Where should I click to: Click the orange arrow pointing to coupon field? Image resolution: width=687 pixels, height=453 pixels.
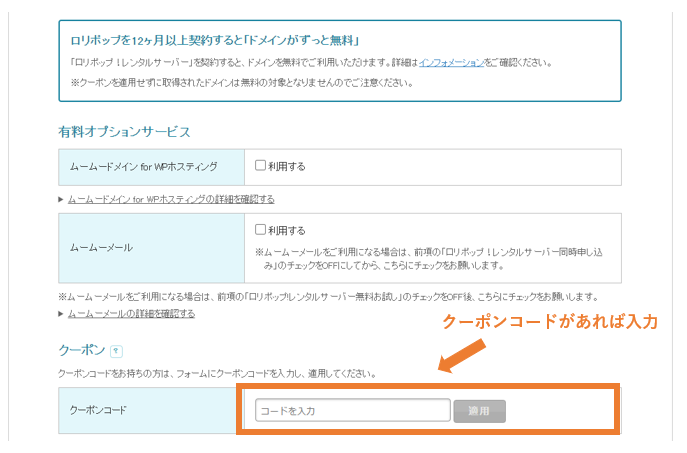pyautogui.click(x=463, y=357)
